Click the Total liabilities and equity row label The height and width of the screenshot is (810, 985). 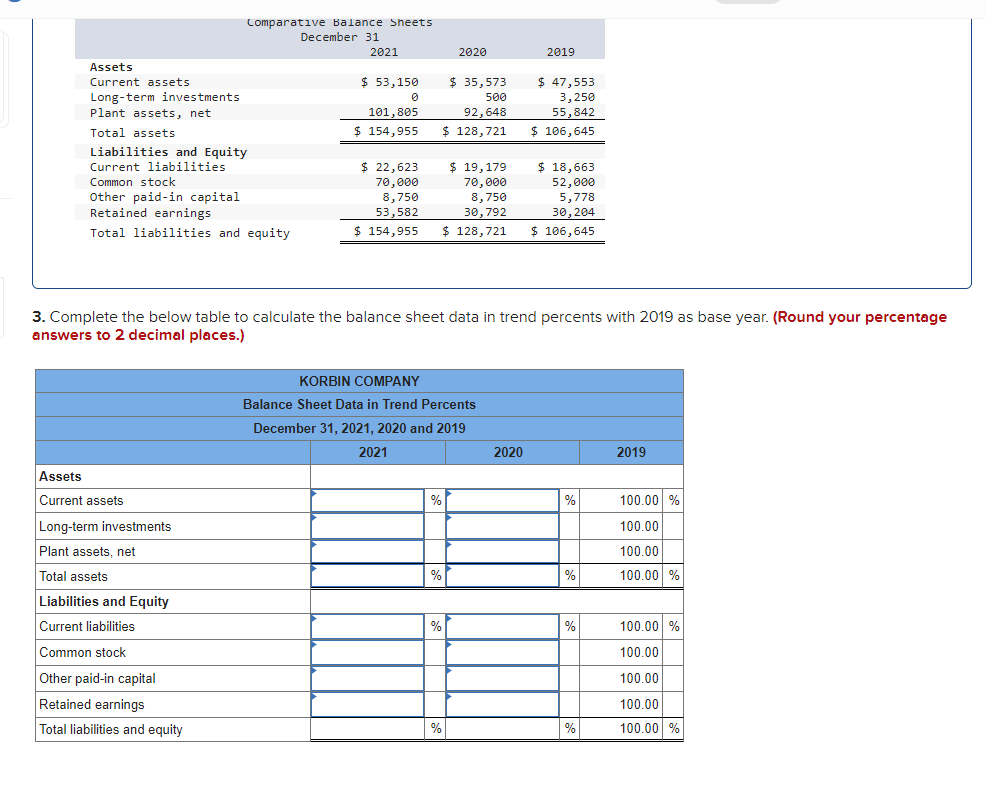point(110,729)
